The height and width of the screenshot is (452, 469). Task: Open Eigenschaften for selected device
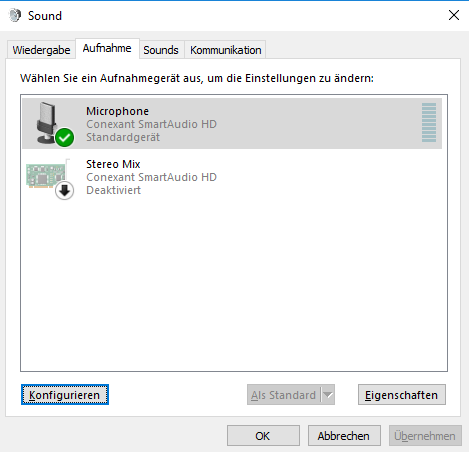(x=402, y=395)
